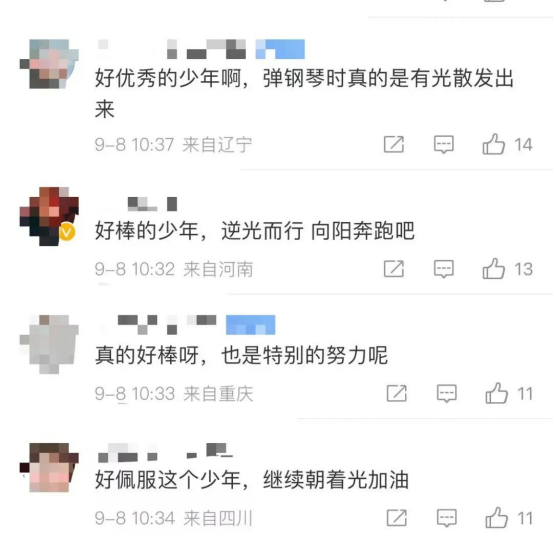554x540 pixels.
Task: Share the 河南 comment using the repost icon
Action: 394,269
